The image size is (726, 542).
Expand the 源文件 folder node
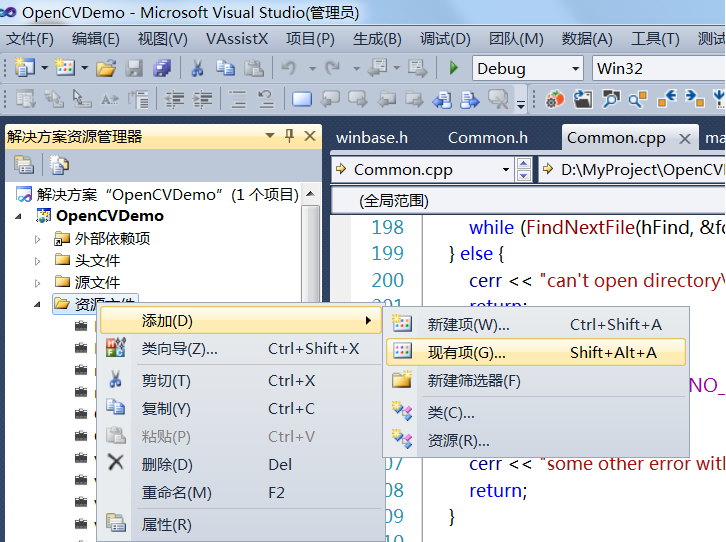pos(38,283)
